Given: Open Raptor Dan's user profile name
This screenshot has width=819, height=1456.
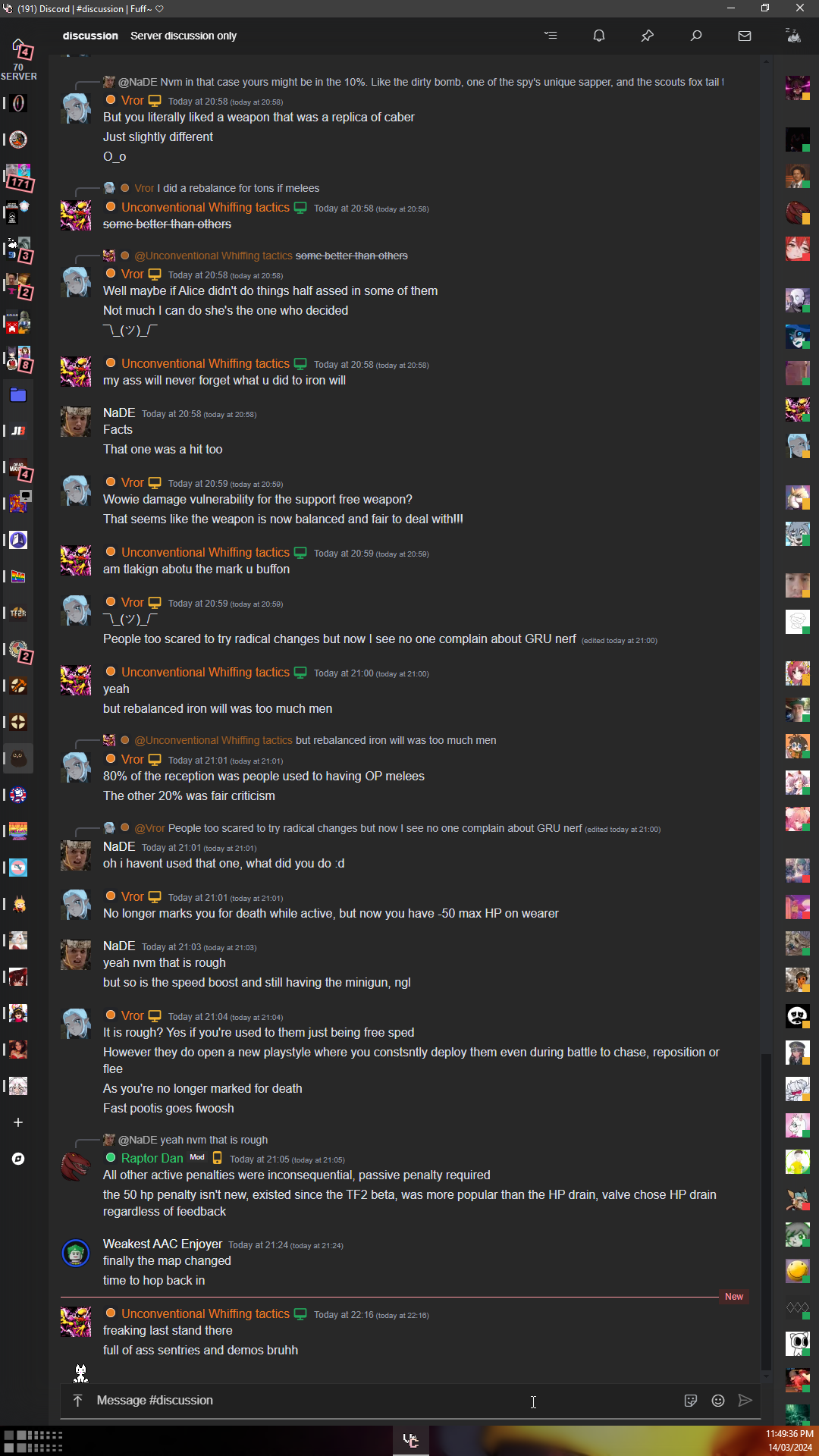Looking at the screenshot, I should click(152, 1158).
